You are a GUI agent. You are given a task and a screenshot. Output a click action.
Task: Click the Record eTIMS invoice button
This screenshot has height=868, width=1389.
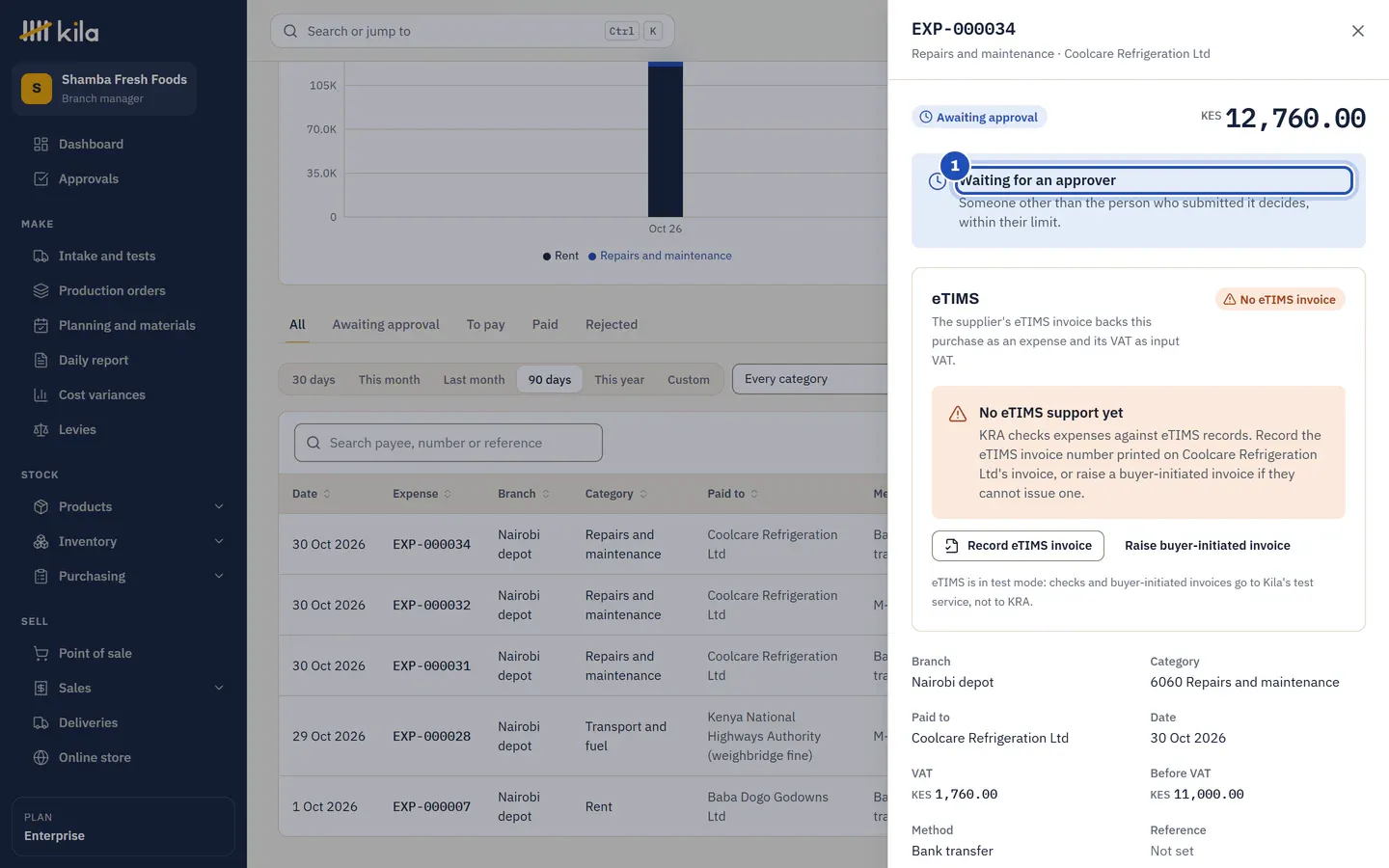pyautogui.click(x=1018, y=546)
